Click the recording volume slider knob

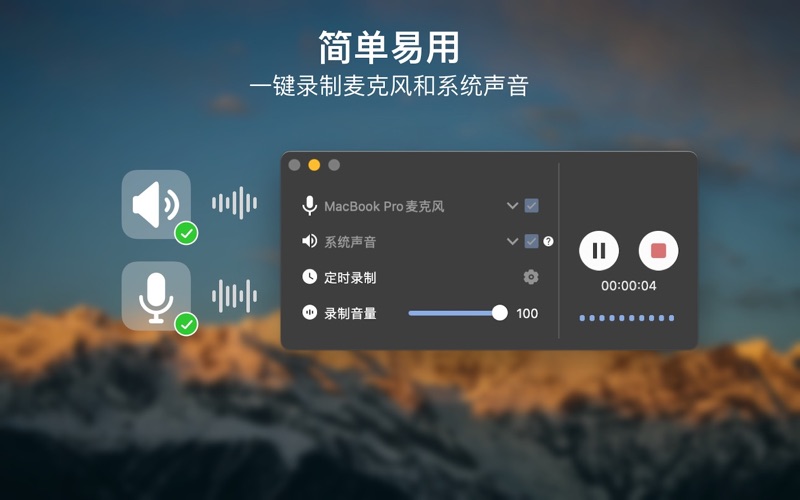(499, 313)
